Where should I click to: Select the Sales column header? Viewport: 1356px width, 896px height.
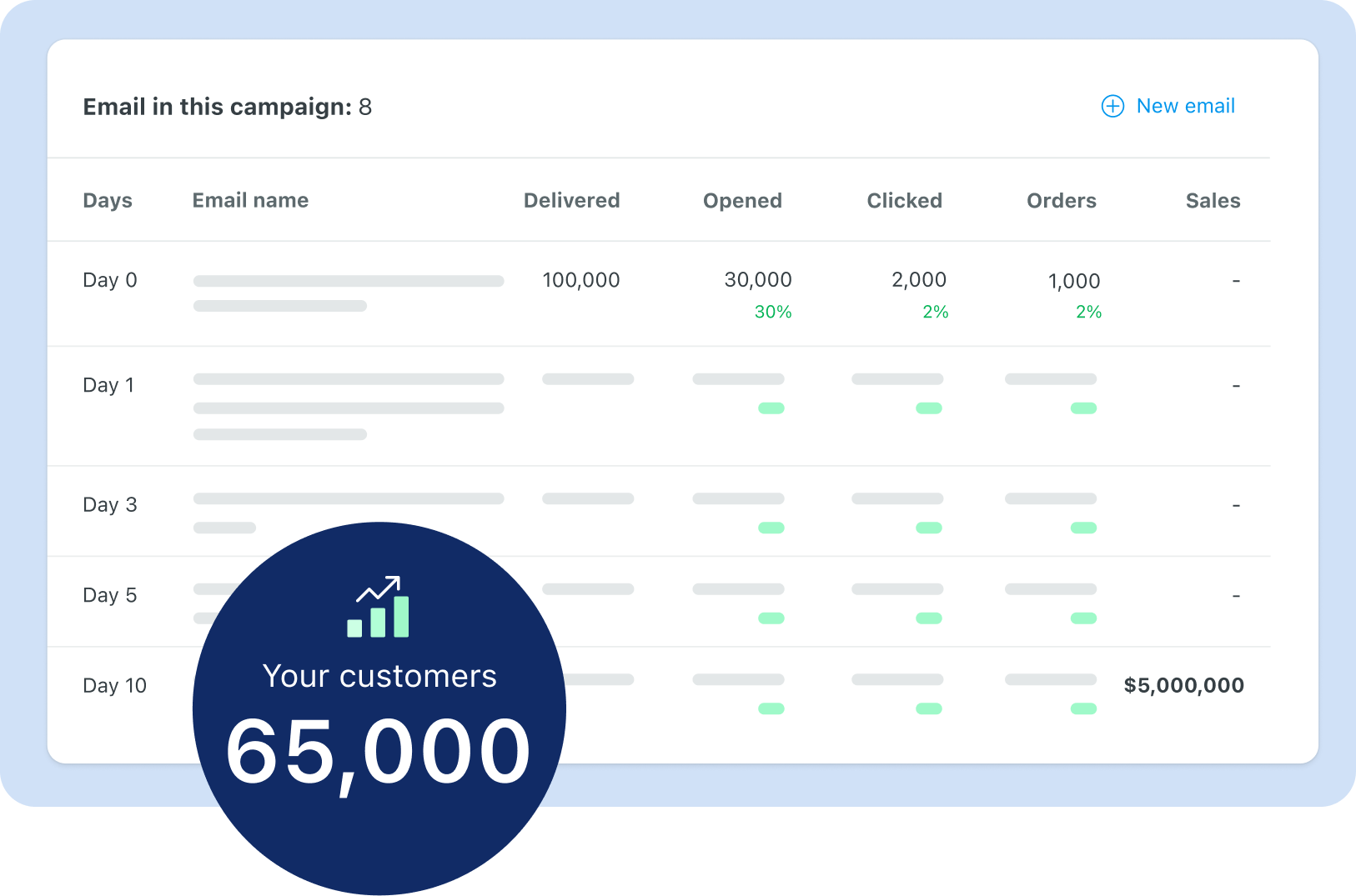pyautogui.click(x=1213, y=201)
